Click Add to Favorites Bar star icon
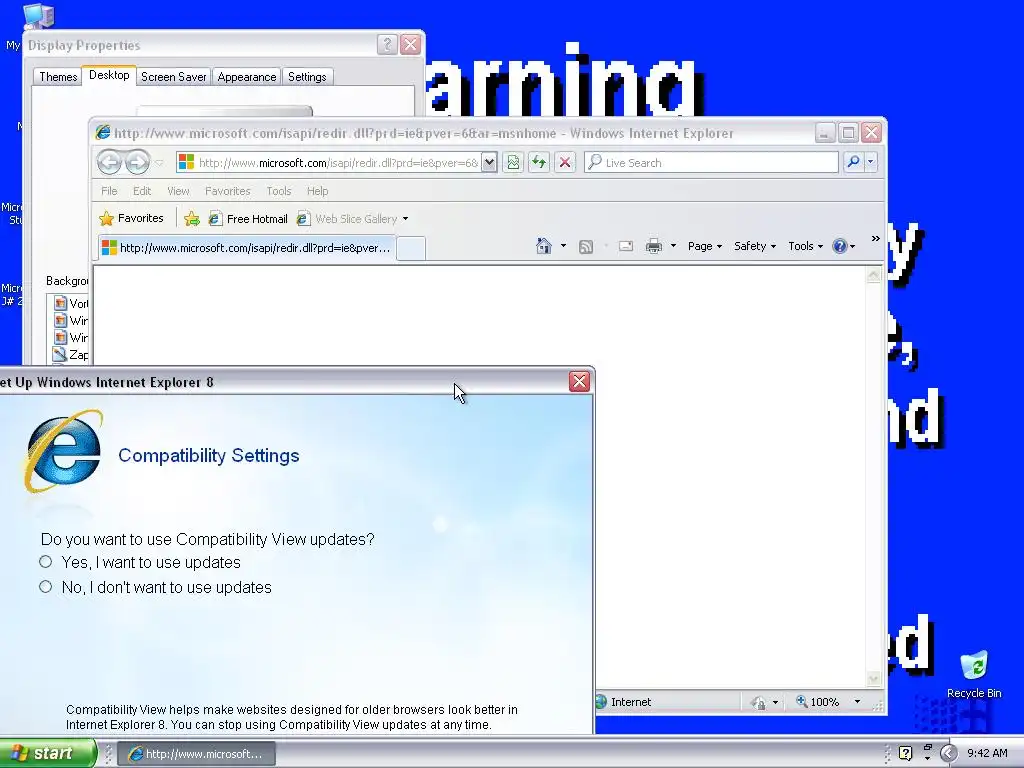Image resolution: width=1024 pixels, height=768 pixels. 192,219
